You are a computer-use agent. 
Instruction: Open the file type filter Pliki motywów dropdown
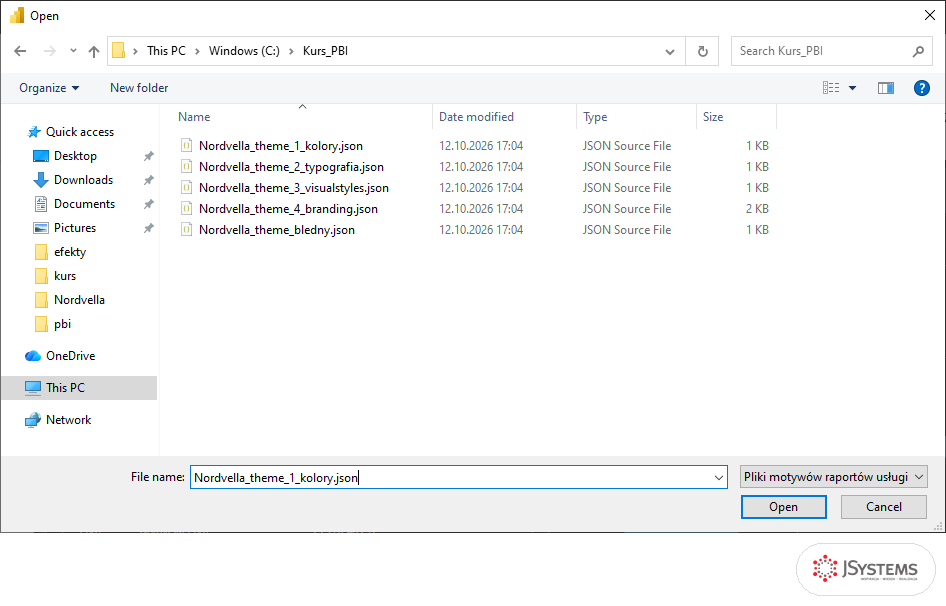tap(834, 477)
